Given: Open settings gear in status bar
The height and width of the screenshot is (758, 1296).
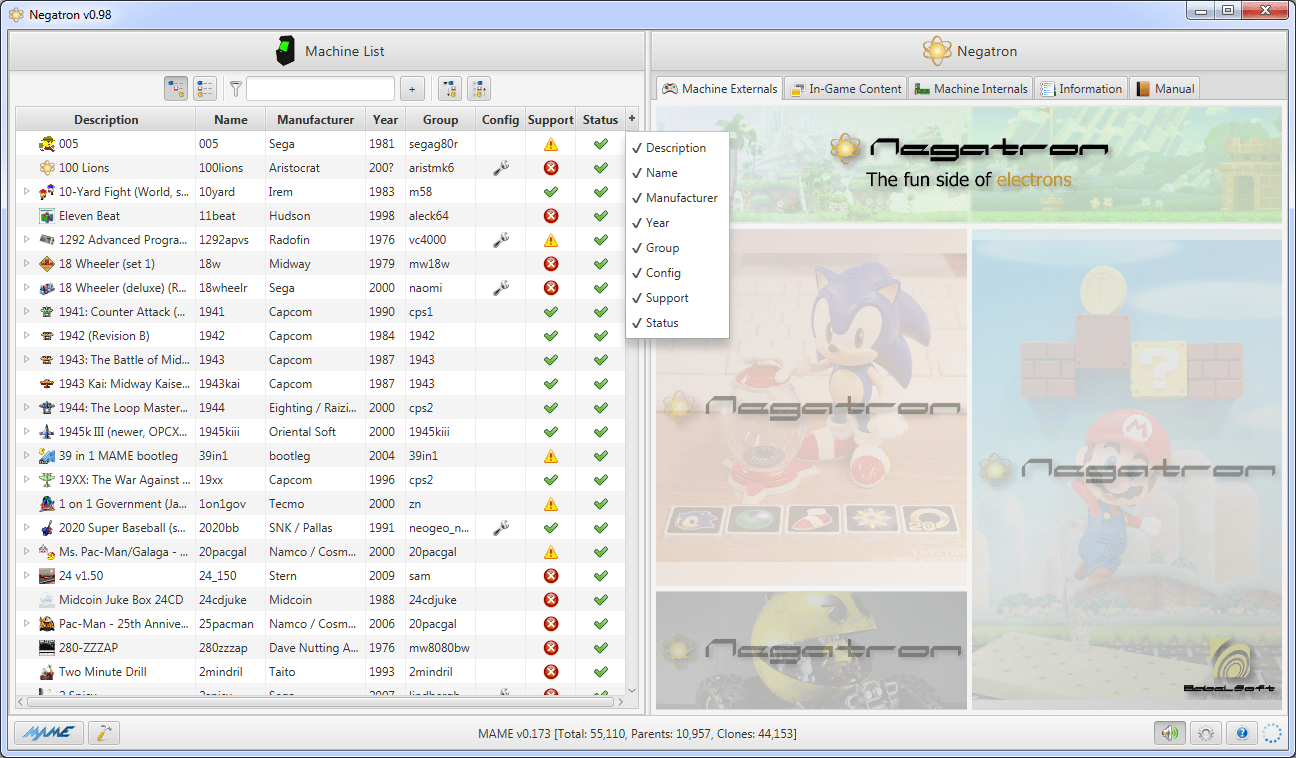Looking at the screenshot, I should click(x=1205, y=733).
